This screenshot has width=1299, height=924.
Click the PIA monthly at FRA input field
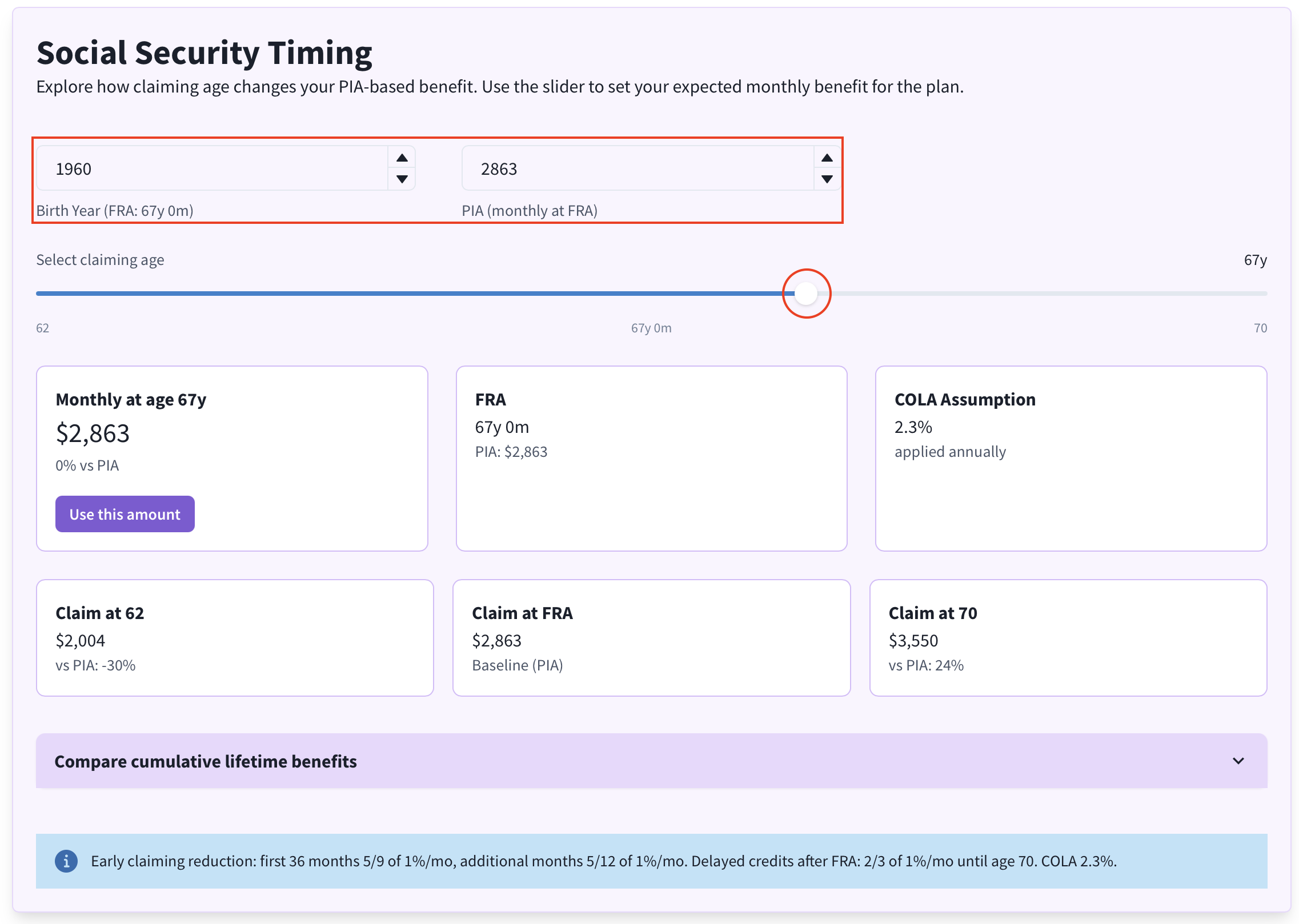634,168
